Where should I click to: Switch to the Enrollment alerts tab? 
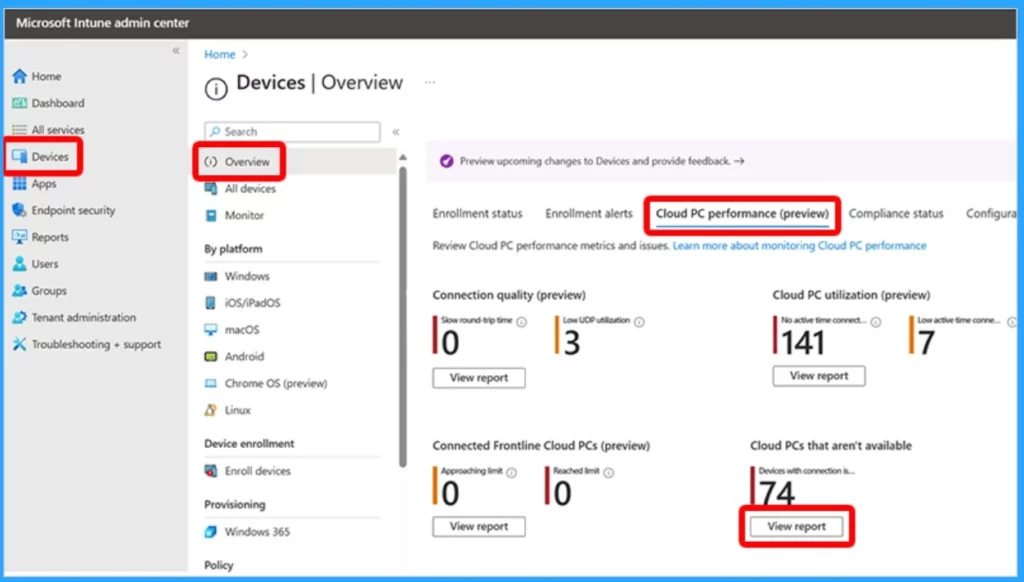click(x=589, y=214)
